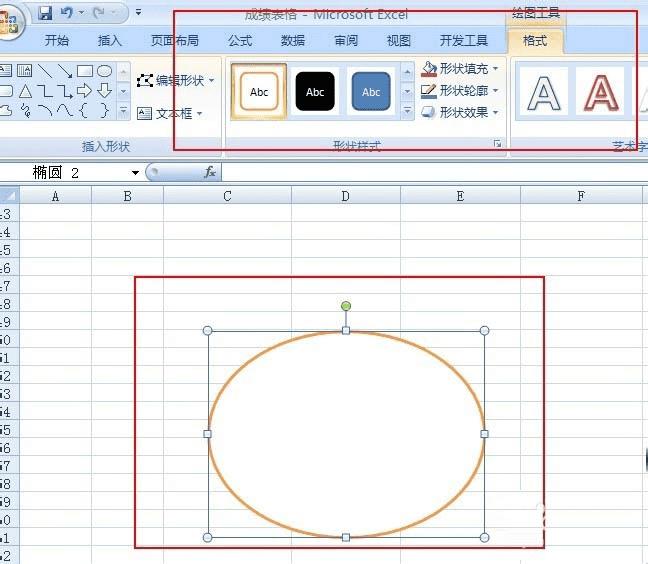
Task: Apply the blue Abc shape style
Action: pos(371,92)
